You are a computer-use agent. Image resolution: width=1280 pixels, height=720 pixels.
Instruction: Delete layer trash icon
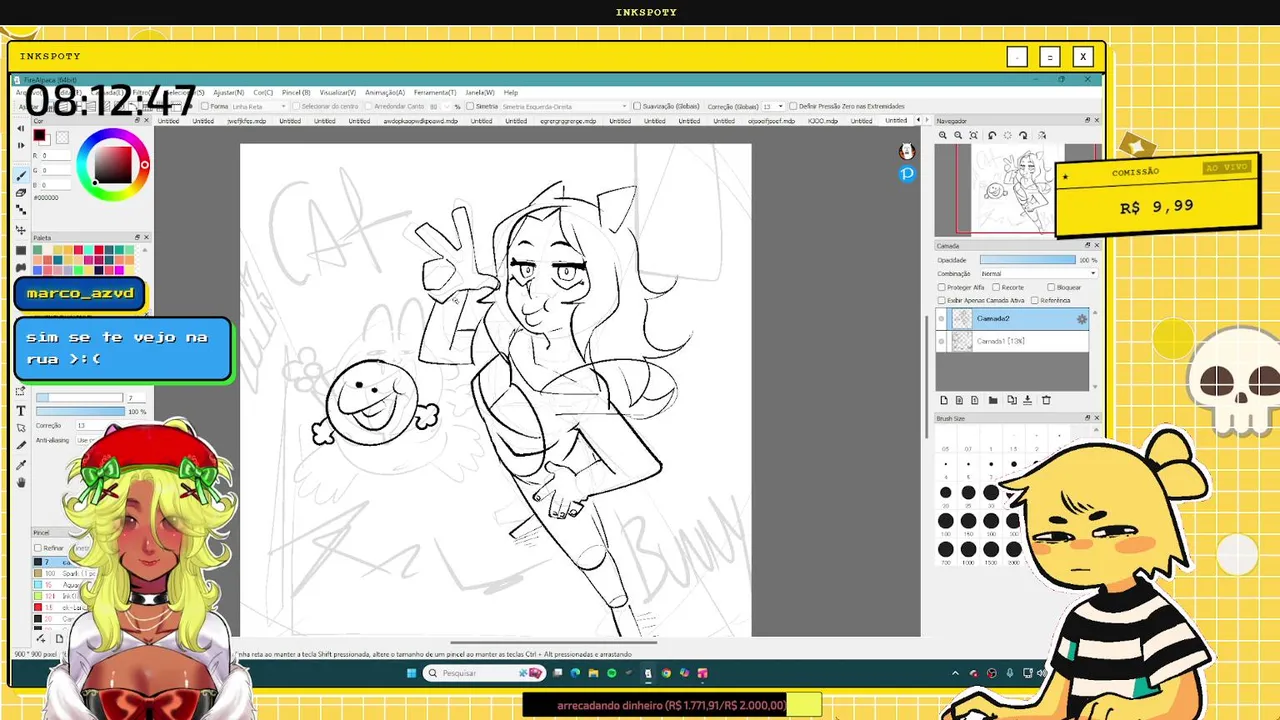pos(1046,400)
